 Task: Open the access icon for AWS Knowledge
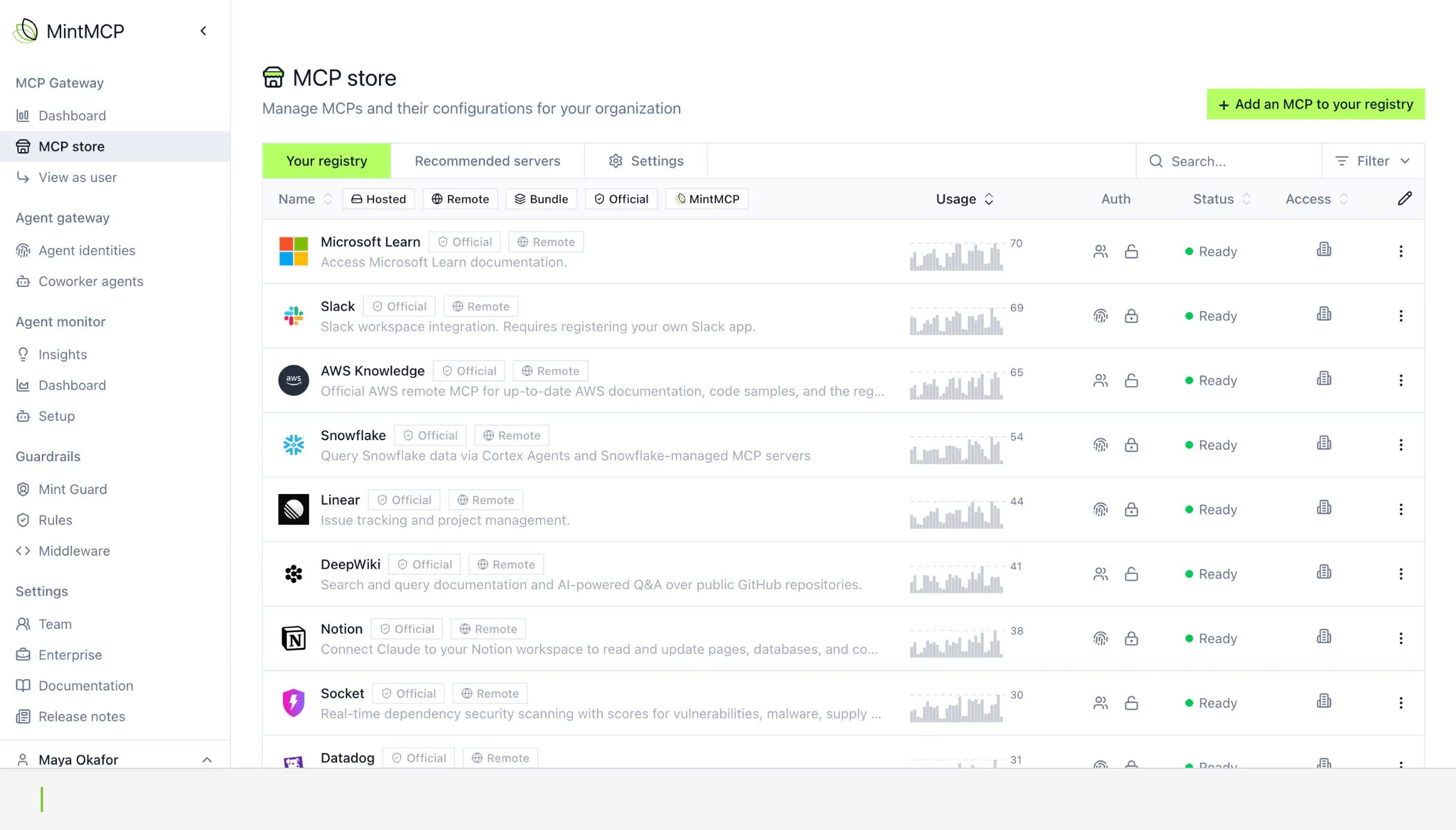tap(1324, 379)
